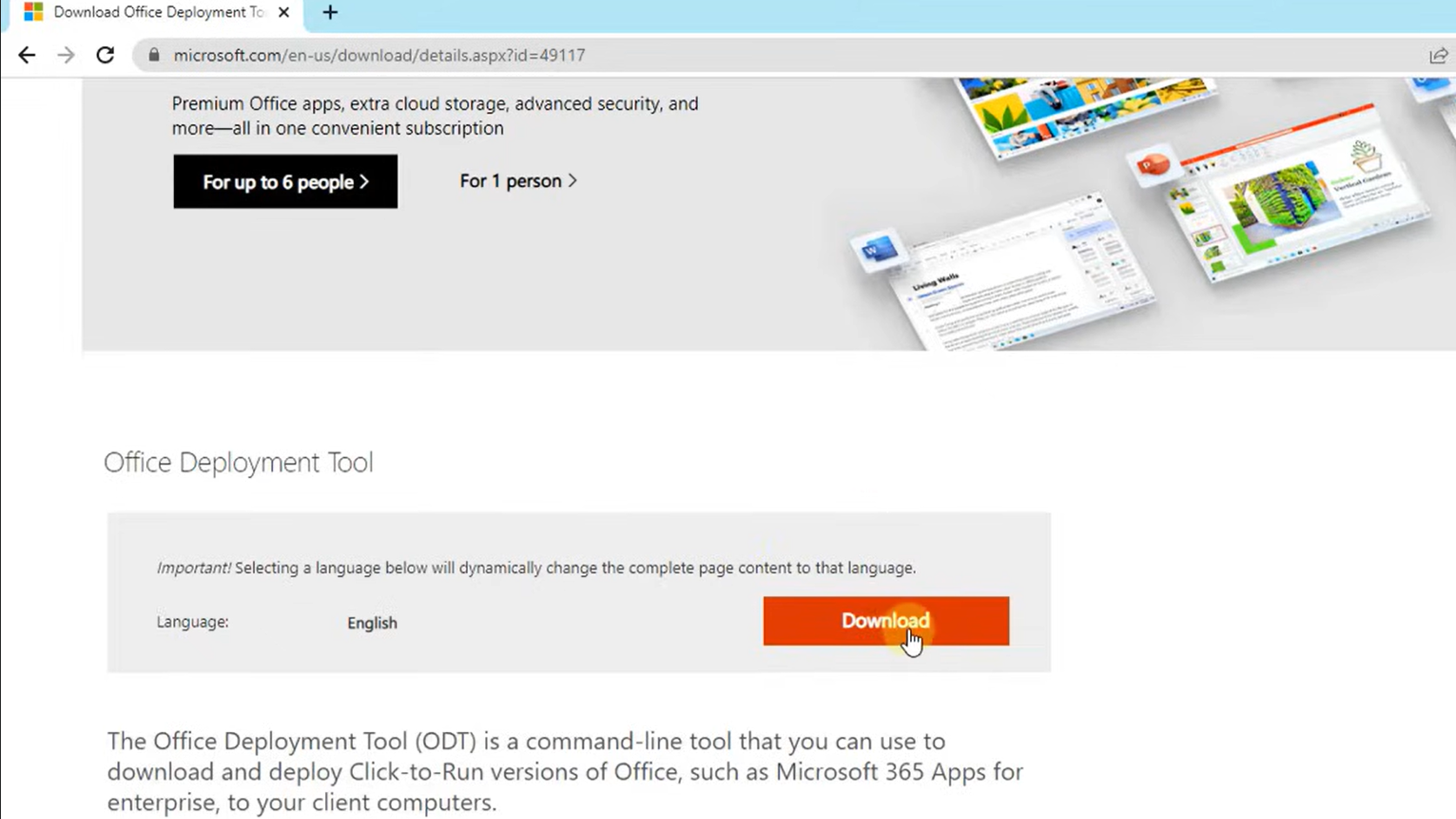The width and height of the screenshot is (1456, 819).
Task: Go back to the previous page
Action: 27,55
